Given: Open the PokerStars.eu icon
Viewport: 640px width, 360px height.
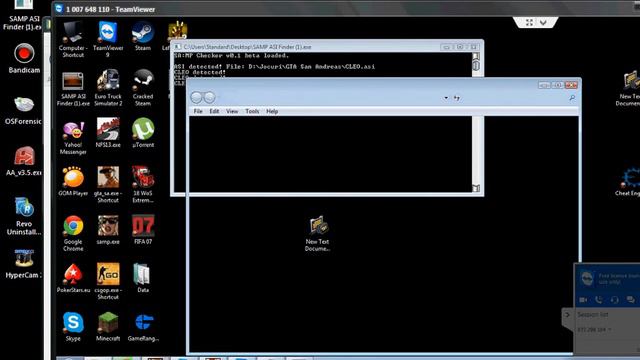Looking at the screenshot, I should 73,278.
